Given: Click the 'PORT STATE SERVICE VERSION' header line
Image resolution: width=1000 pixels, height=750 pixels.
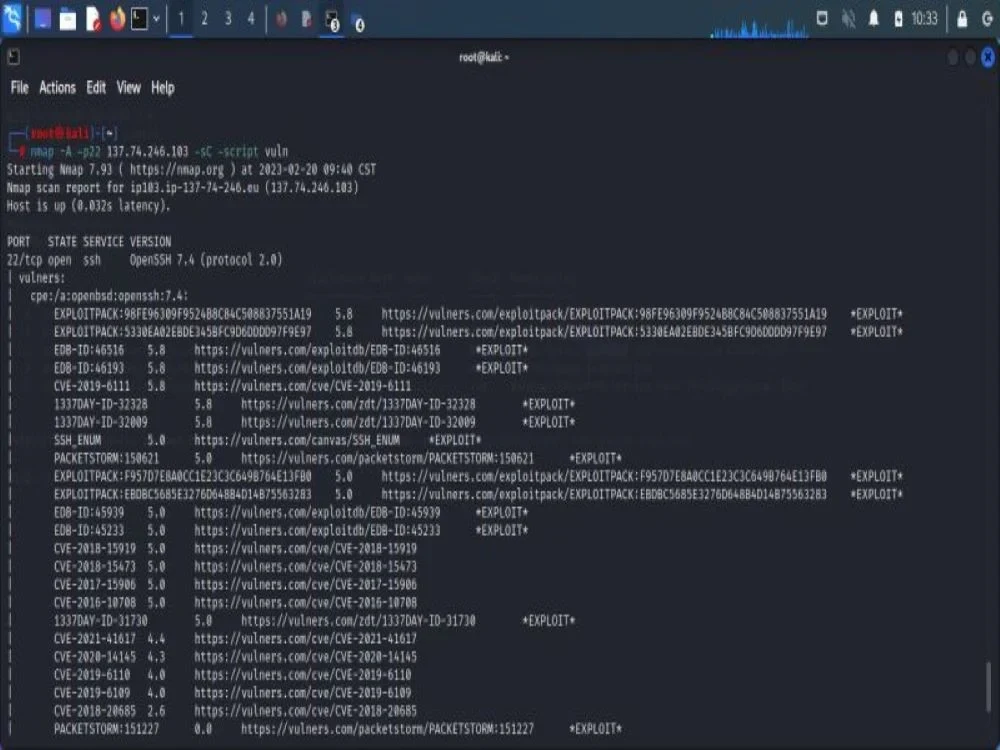Looking at the screenshot, I should tap(89, 242).
